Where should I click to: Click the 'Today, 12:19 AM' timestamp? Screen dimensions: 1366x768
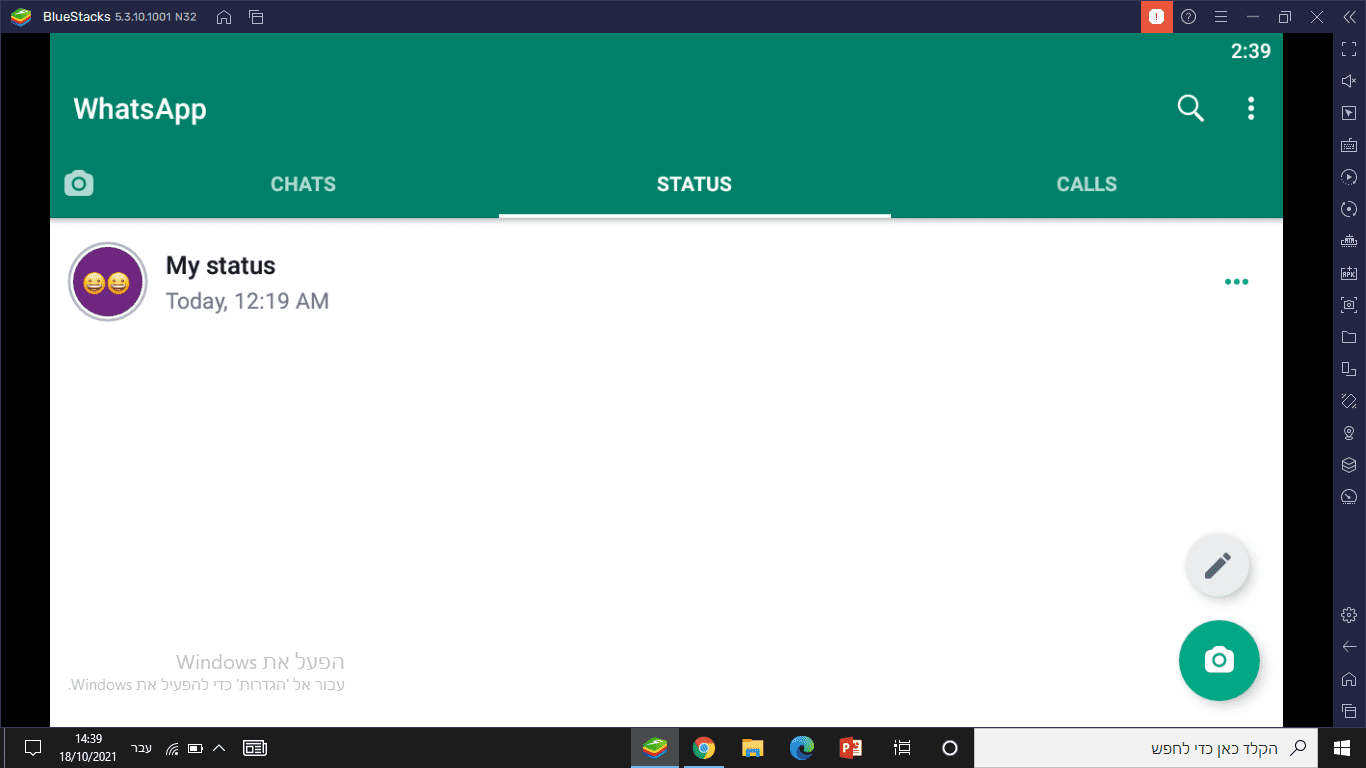tap(247, 301)
